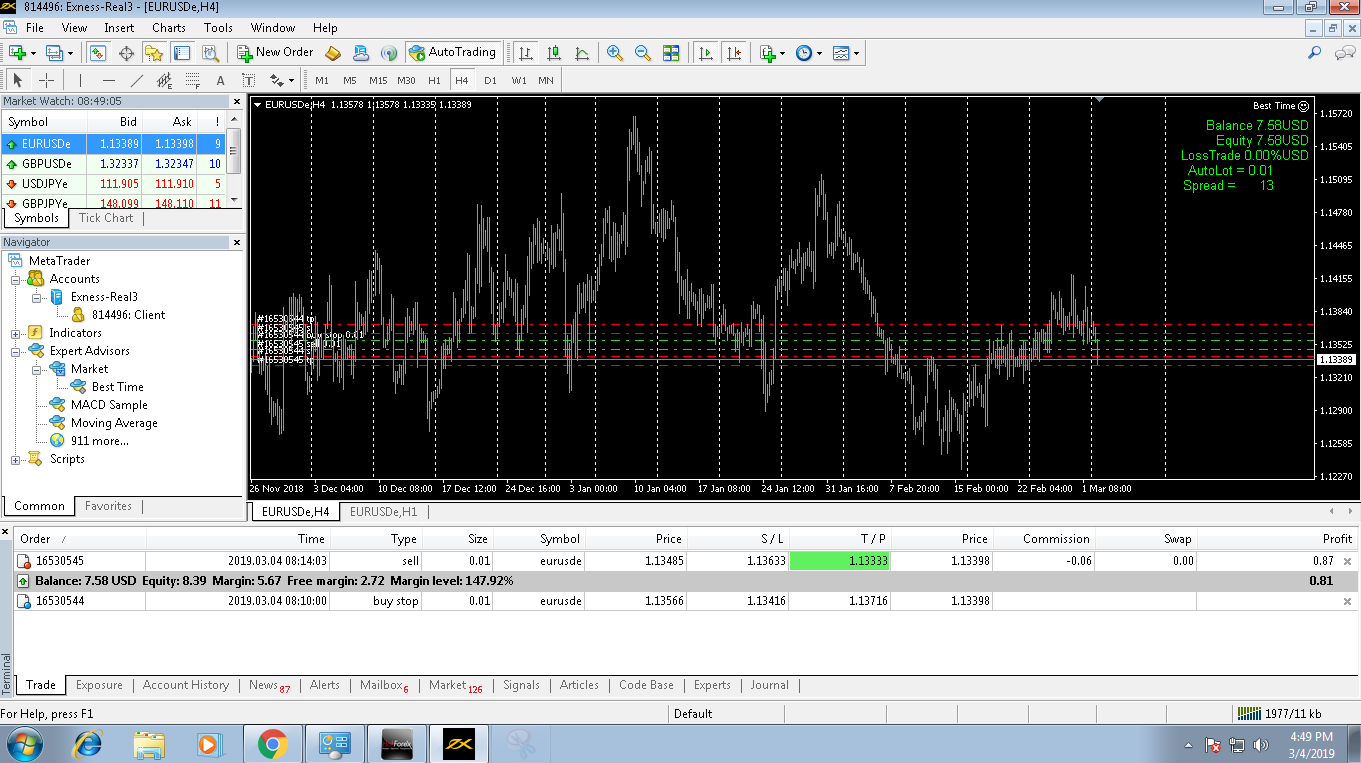Switch to the Account History tab
The image size is (1361, 763).
click(185, 685)
